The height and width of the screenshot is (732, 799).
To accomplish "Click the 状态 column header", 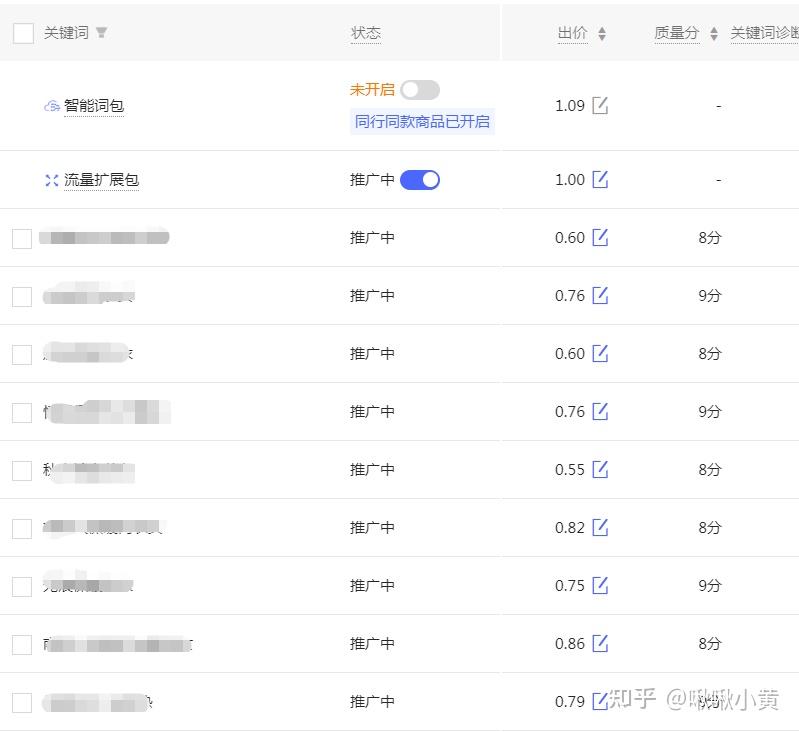I will click(365, 33).
